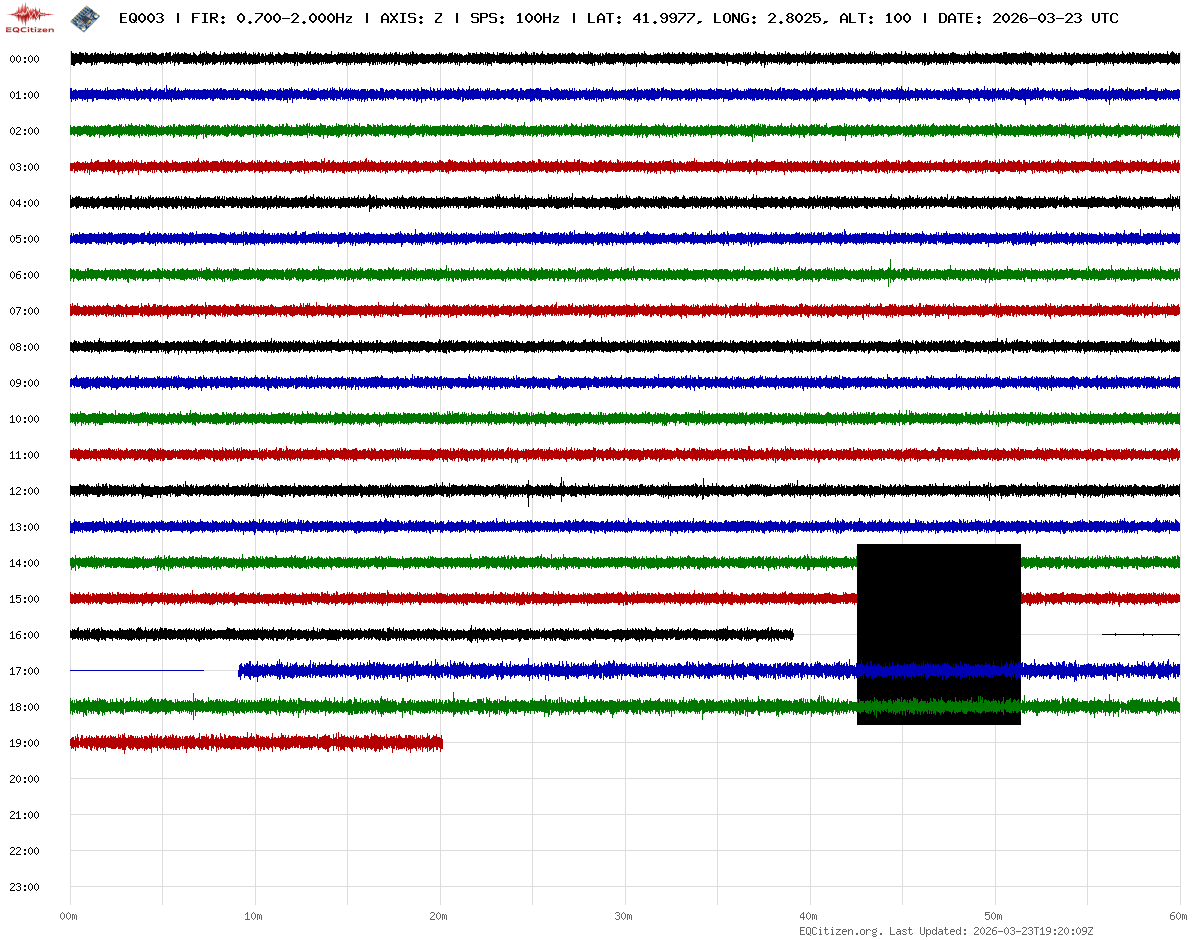Select the 06:00 hour label
Viewport: 1200px width, 940px height.
pyautogui.click(x=24, y=275)
